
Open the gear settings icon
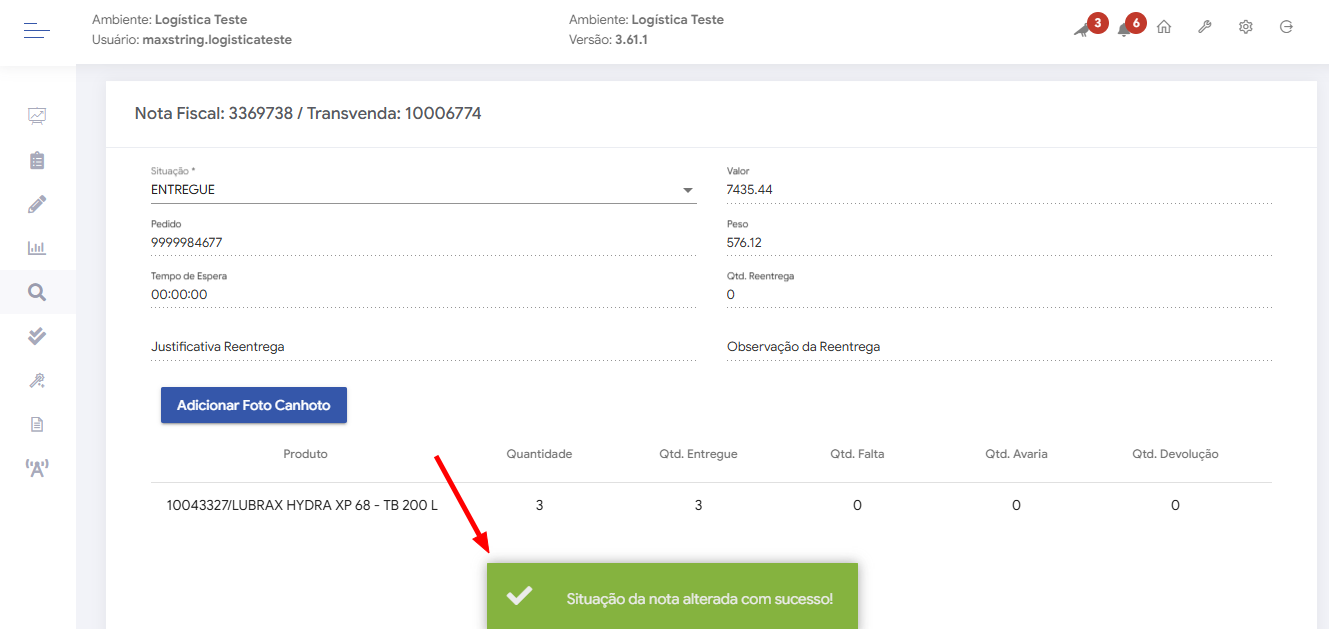pos(1246,28)
